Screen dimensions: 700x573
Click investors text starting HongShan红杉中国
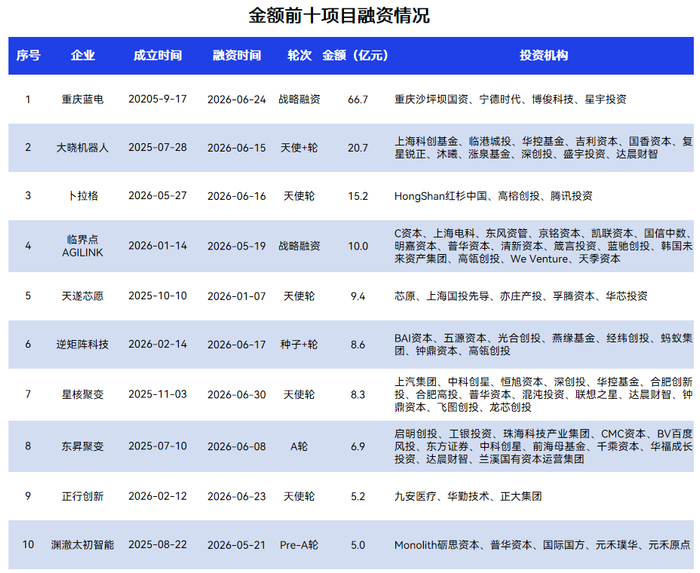click(493, 195)
